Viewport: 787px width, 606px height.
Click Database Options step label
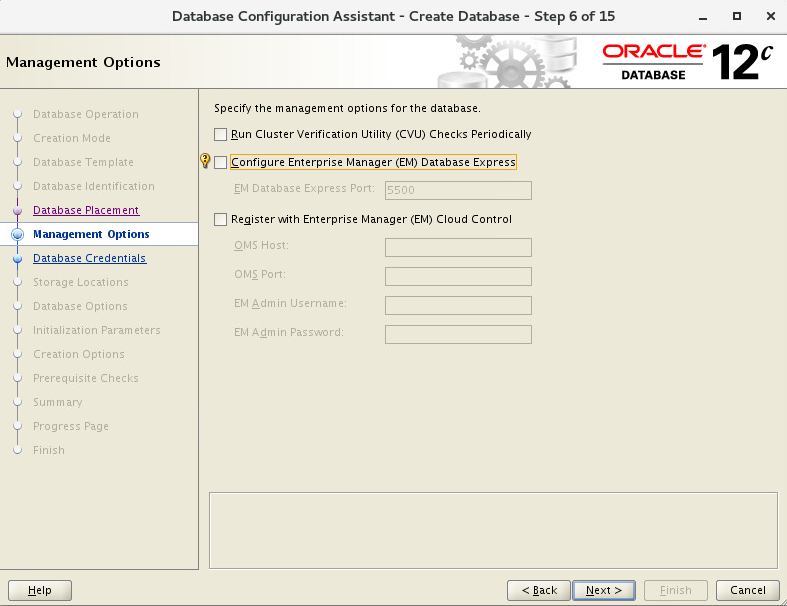click(x=80, y=306)
